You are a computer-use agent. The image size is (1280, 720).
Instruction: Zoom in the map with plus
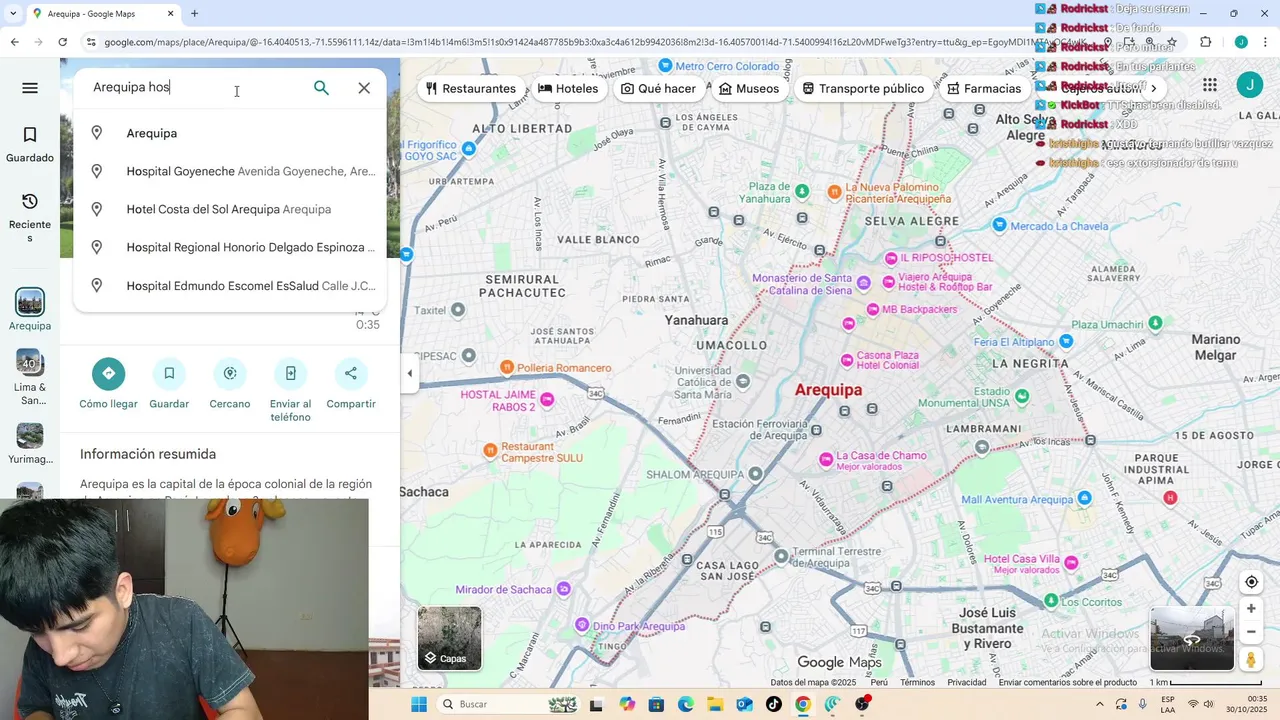(x=1251, y=608)
